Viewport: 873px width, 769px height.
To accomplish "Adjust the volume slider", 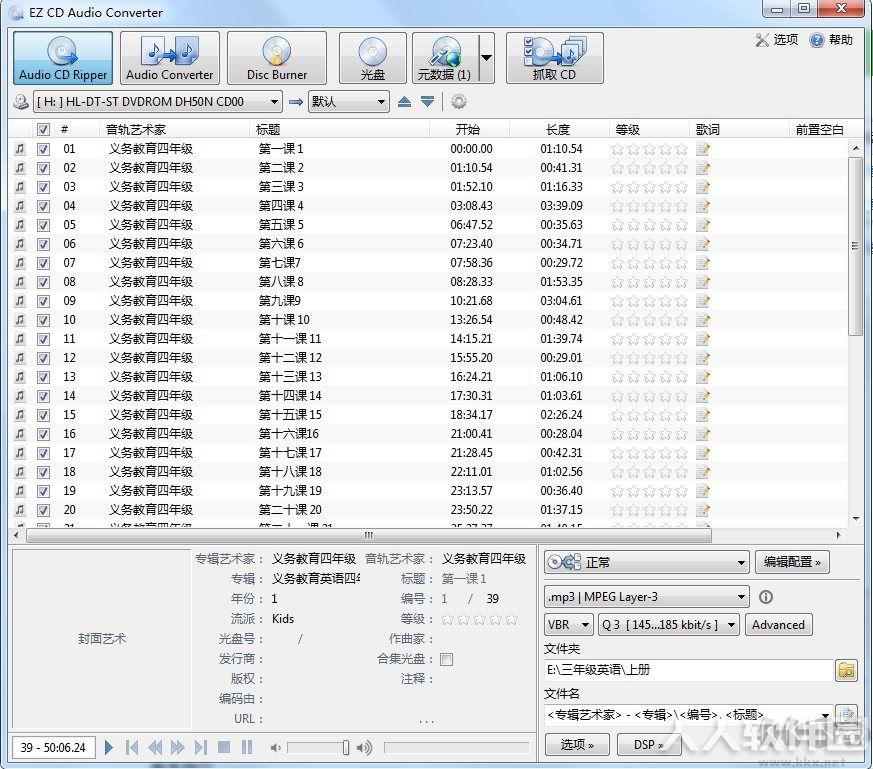I will coord(319,747).
